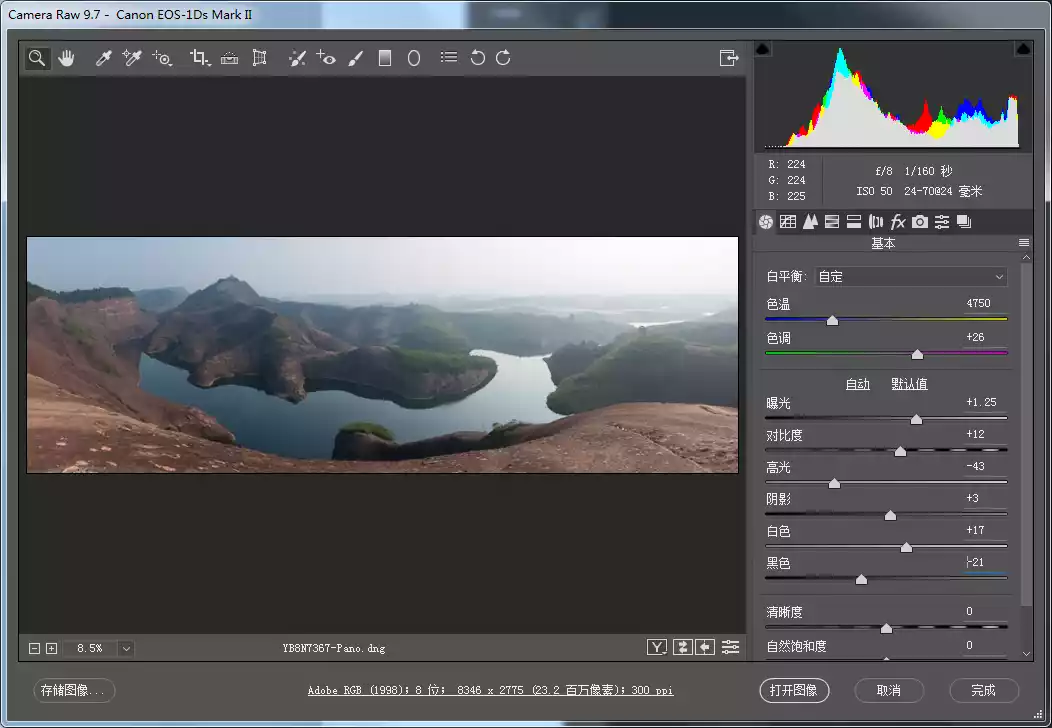Click the 曝光 exposure slider handle
The image size is (1052, 728).
[916, 420]
